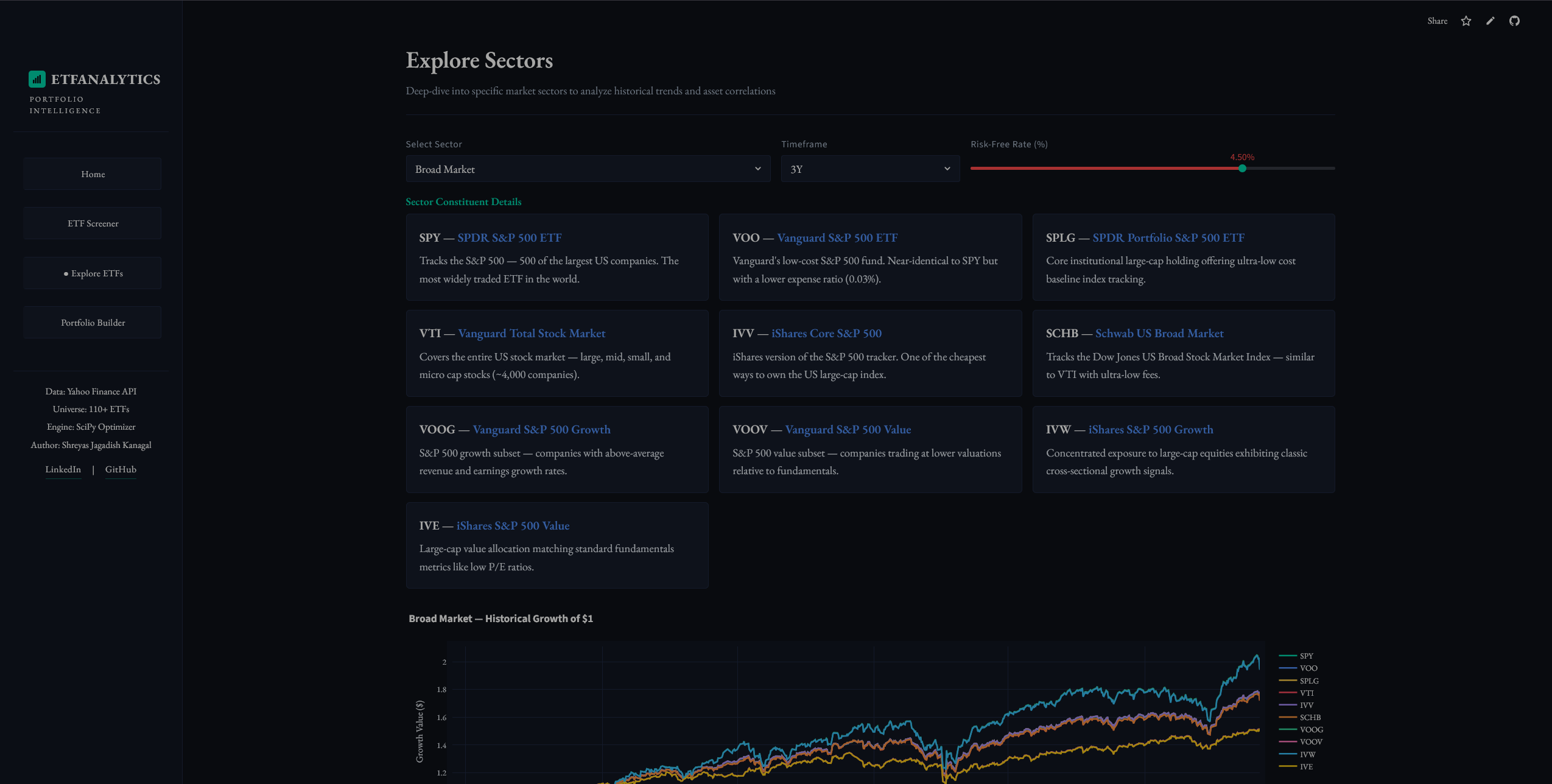The height and width of the screenshot is (784, 1552).
Task: Click the Risk-Free Rate slider handle
Action: 1242,169
